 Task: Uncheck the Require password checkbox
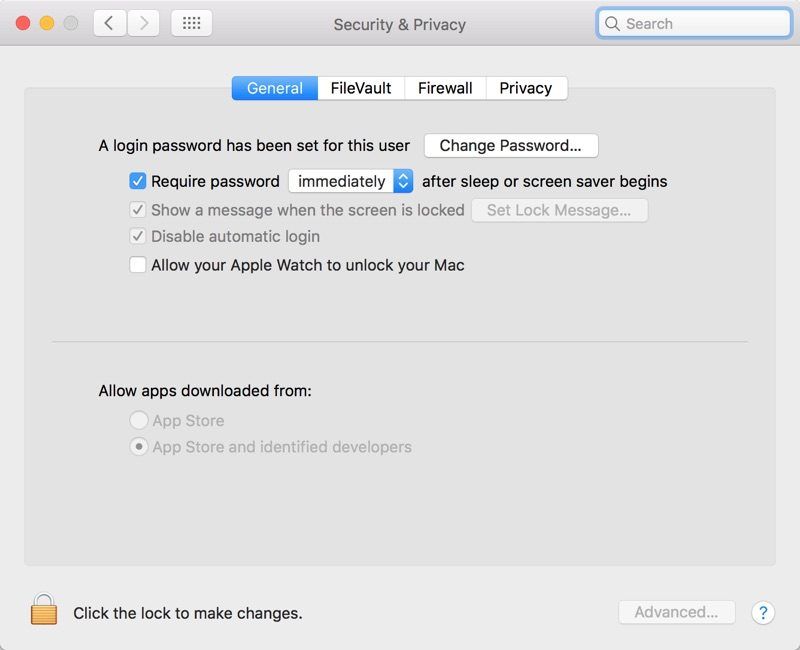point(138,181)
